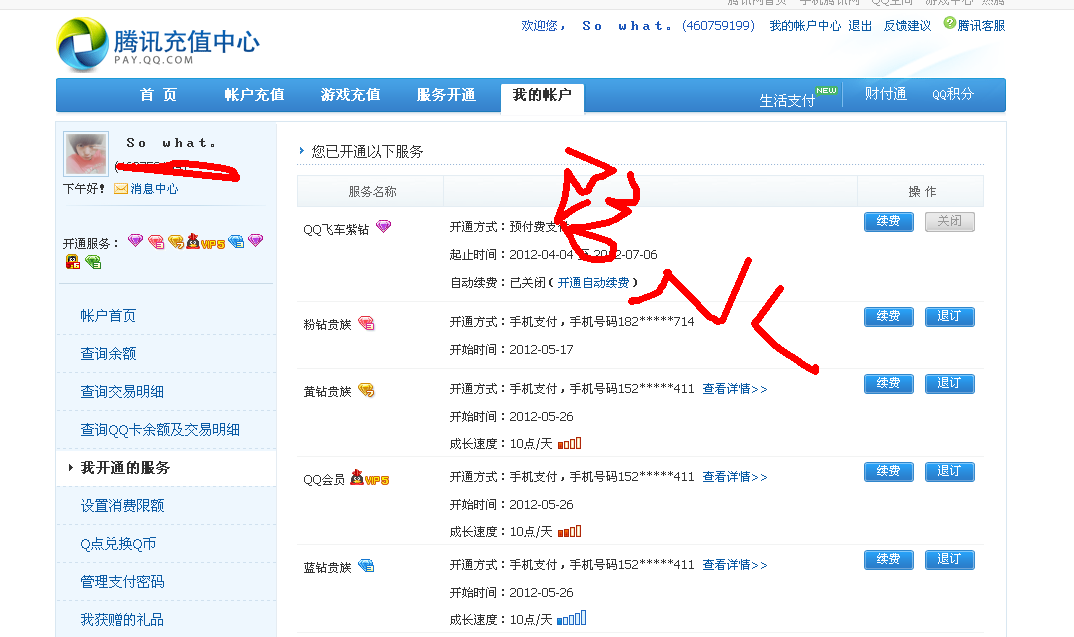Click 我的帐户中心 in header
The height and width of the screenshot is (637, 1074).
pyautogui.click(x=805, y=26)
